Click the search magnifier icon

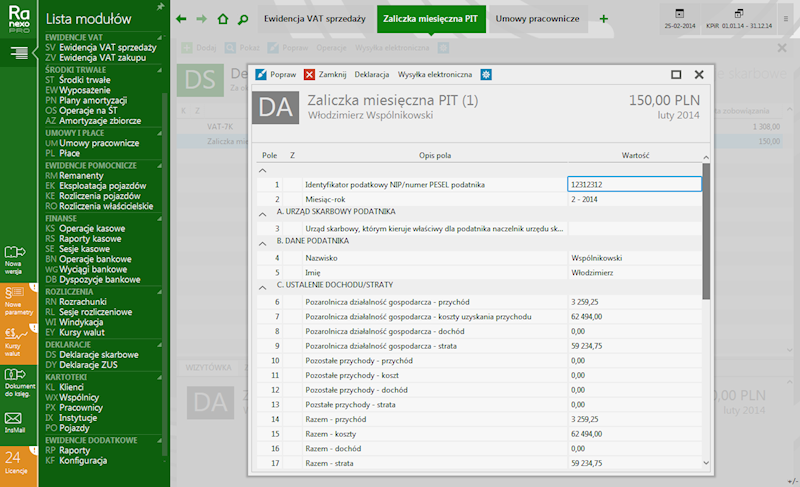[244, 19]
